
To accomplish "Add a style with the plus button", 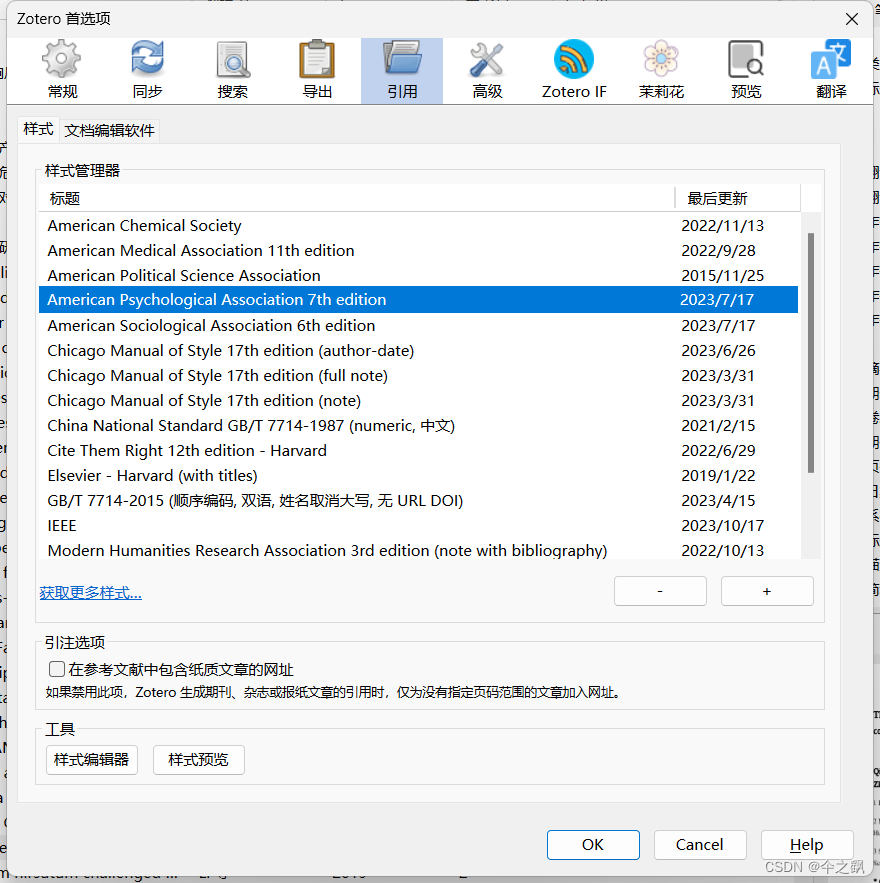I will coord(767,591).
